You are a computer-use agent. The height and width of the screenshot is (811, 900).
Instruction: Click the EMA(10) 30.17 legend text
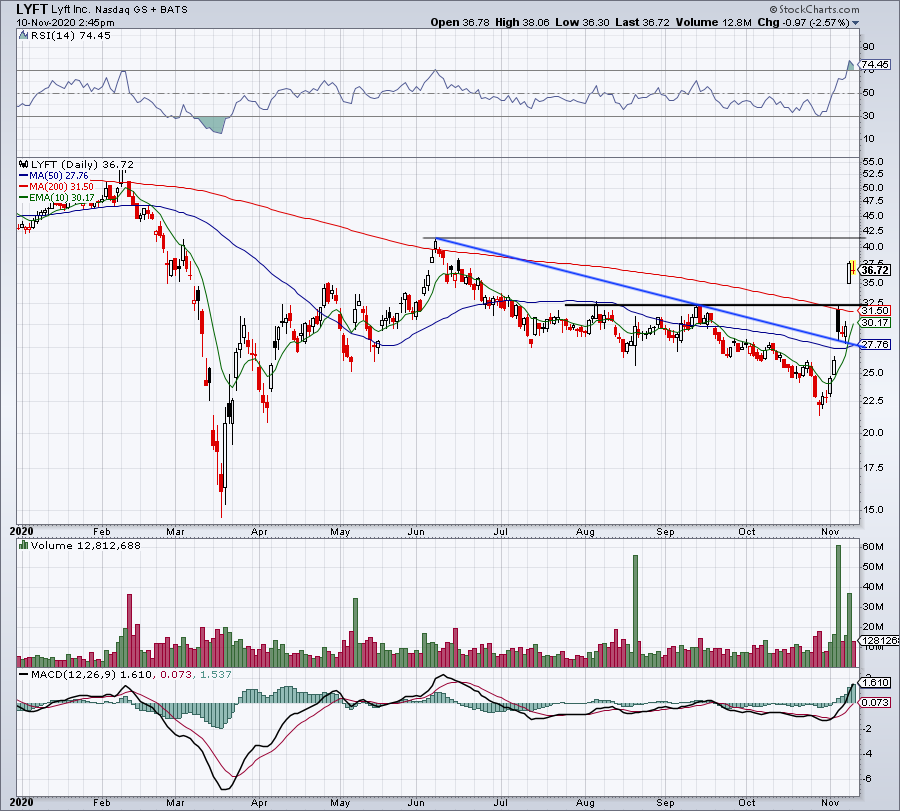tap(61, 198)
